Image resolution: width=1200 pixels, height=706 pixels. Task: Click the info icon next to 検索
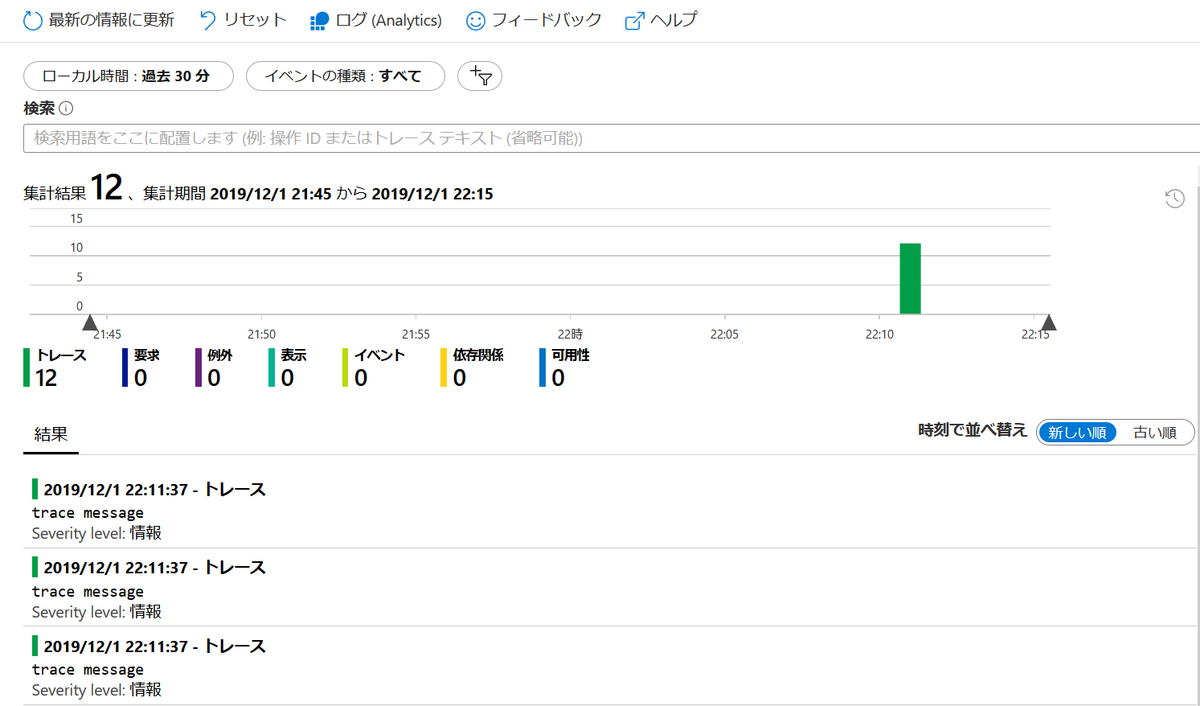67,108
